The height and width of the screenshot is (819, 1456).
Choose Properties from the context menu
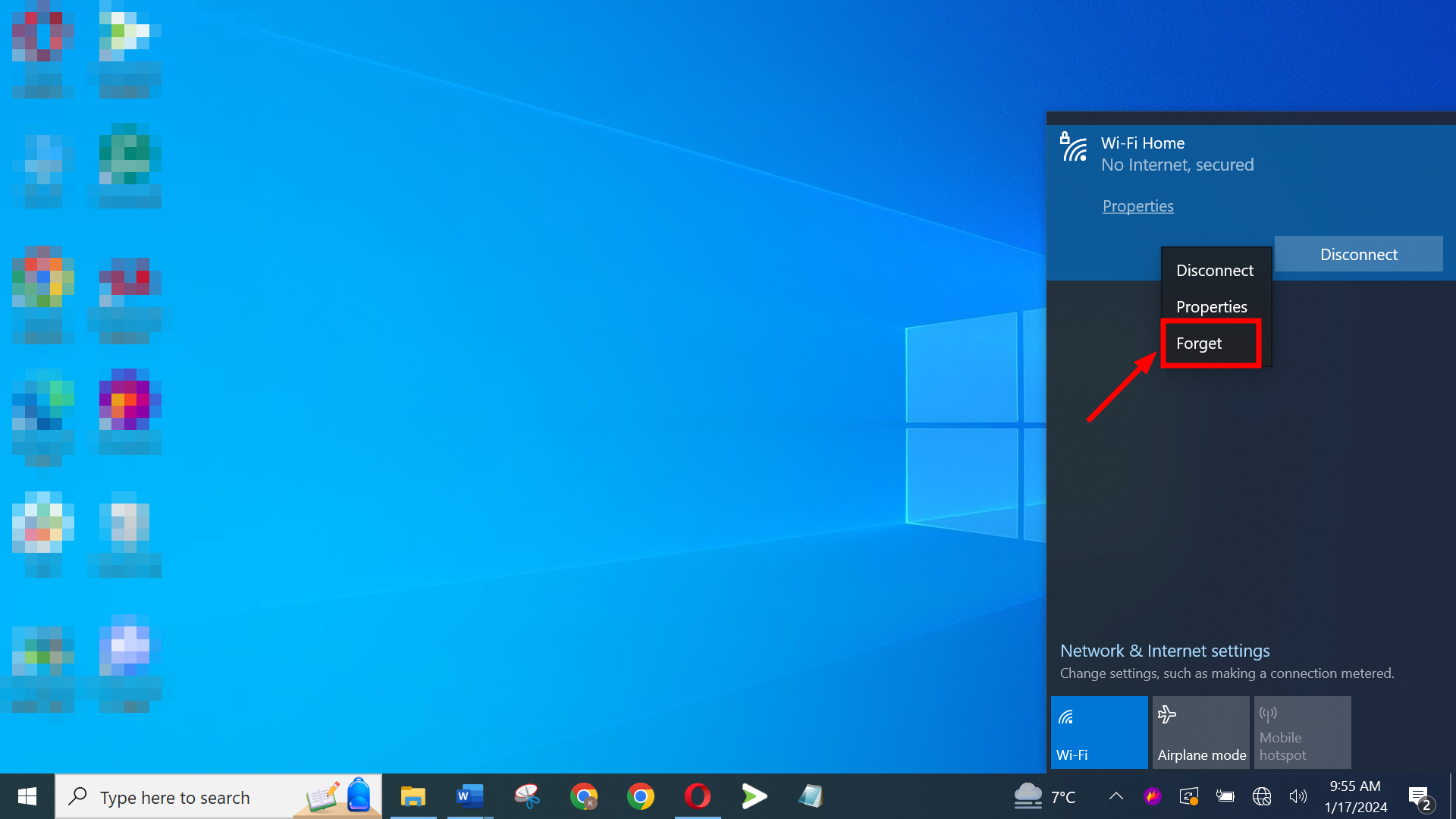(1211, 307)
